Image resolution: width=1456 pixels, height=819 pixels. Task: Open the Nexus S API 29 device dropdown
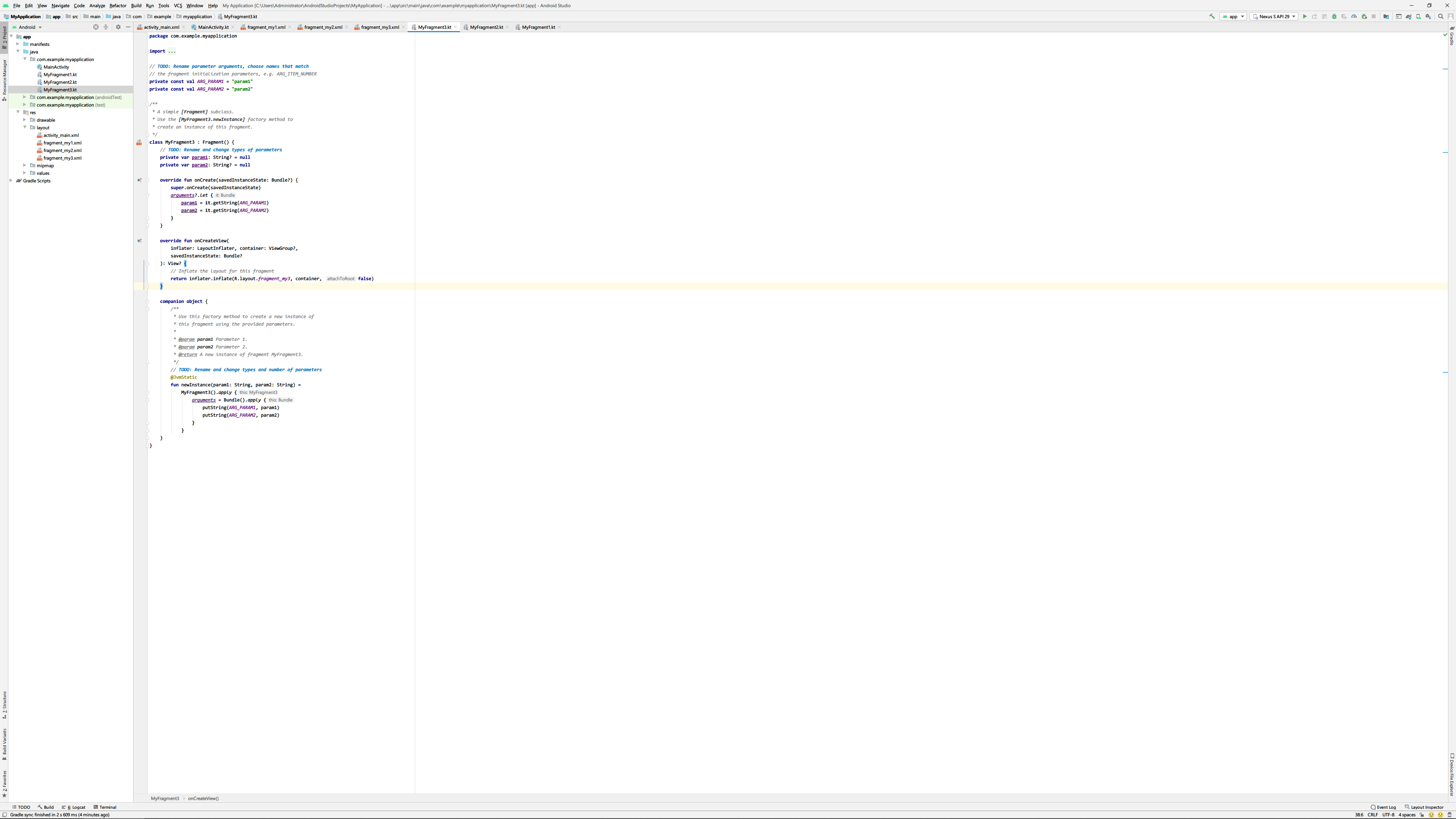pyautogui.click(x=1274, y=16)
